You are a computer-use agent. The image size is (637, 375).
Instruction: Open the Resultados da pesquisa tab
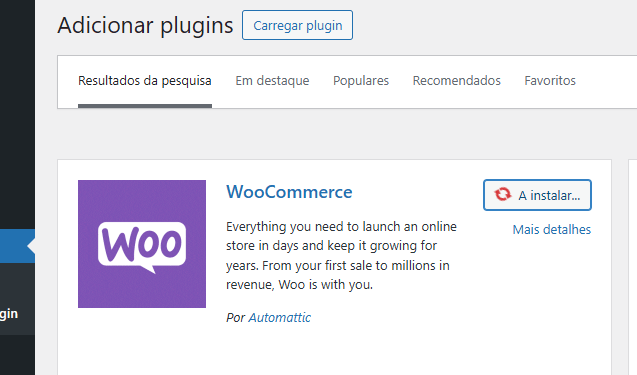(x=145, y=81)
